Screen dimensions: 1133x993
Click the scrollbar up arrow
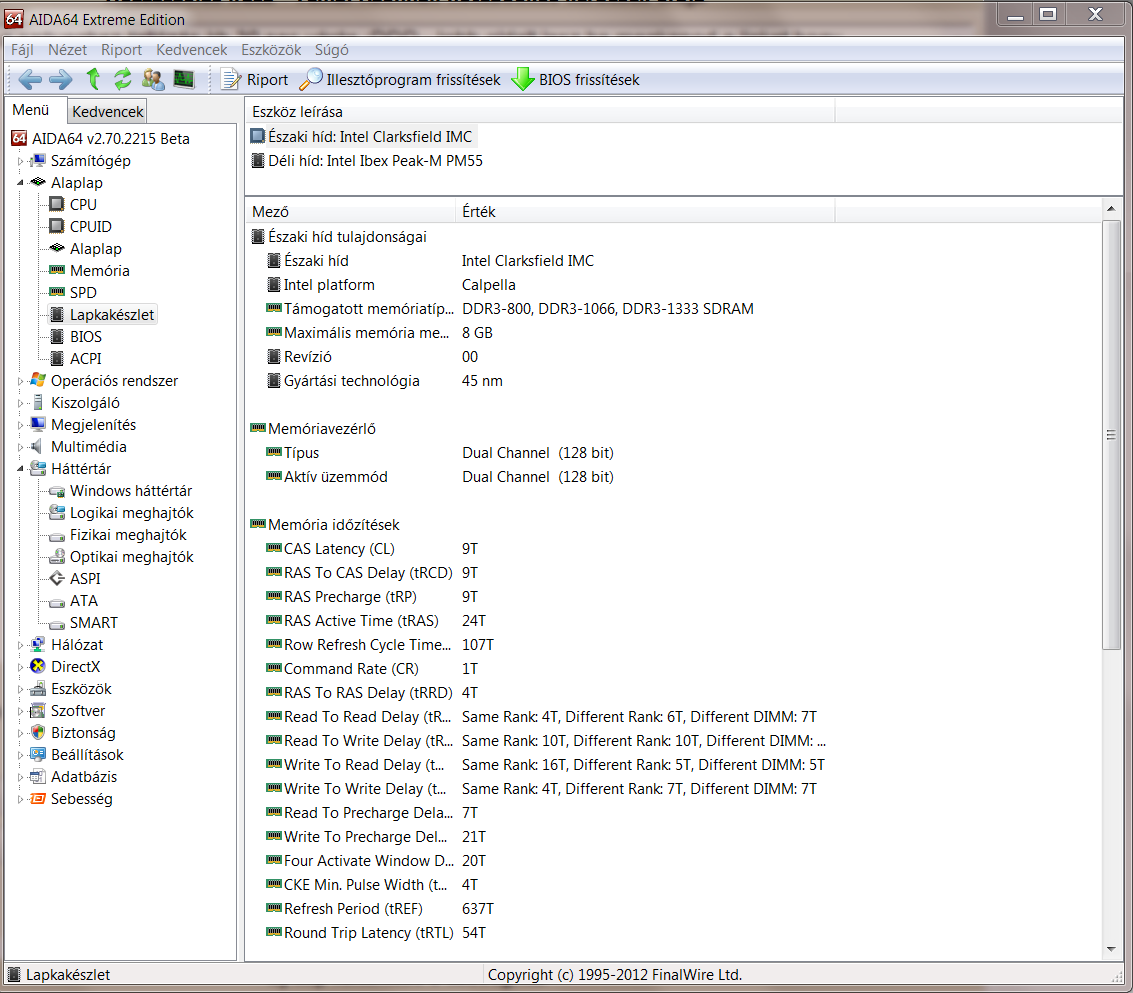click(1111, 209)
